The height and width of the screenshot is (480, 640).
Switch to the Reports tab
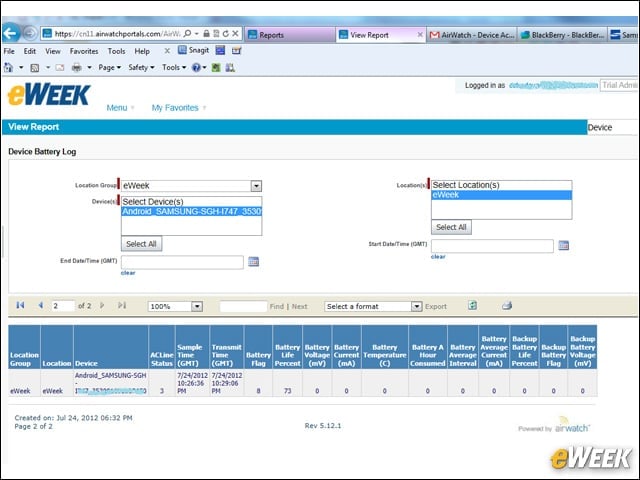click(x=289, y=35)
